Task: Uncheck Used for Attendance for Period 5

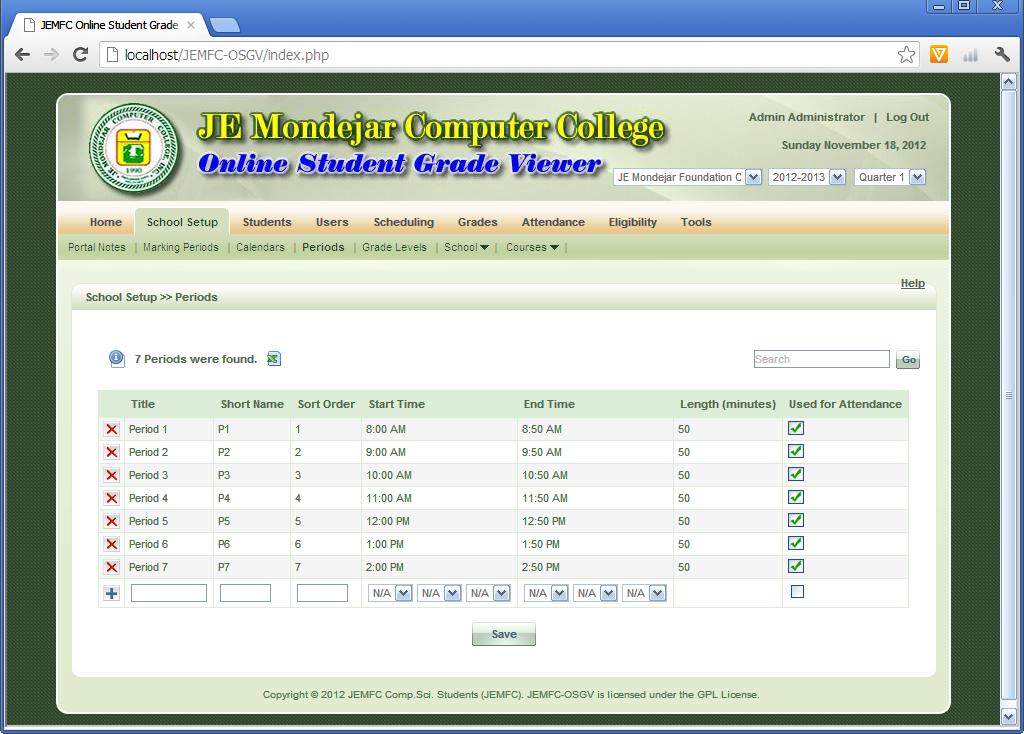Action: point(795,520)
